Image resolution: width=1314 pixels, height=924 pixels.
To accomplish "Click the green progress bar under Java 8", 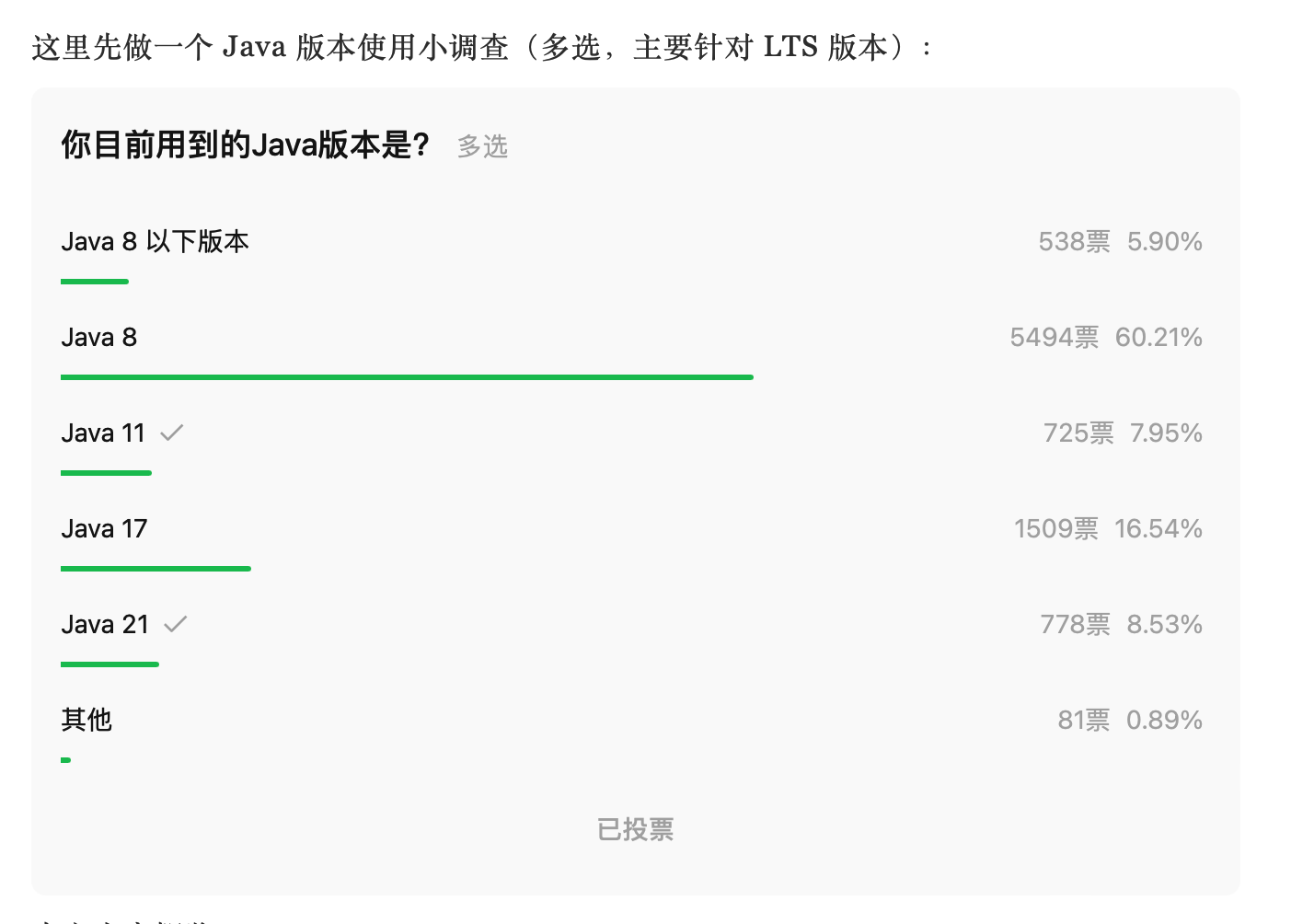I will click(x=407, y=377).
